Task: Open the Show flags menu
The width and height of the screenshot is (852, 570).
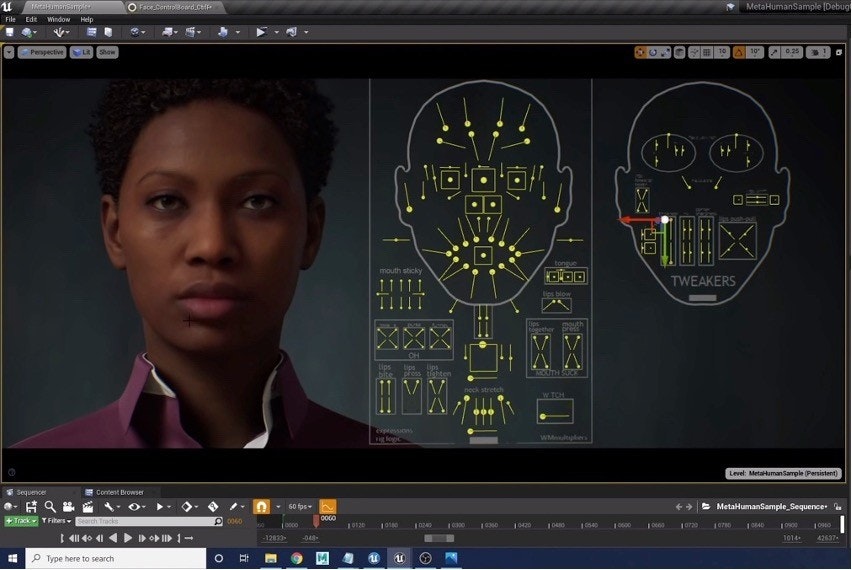Action: click(x=107, y=52)
